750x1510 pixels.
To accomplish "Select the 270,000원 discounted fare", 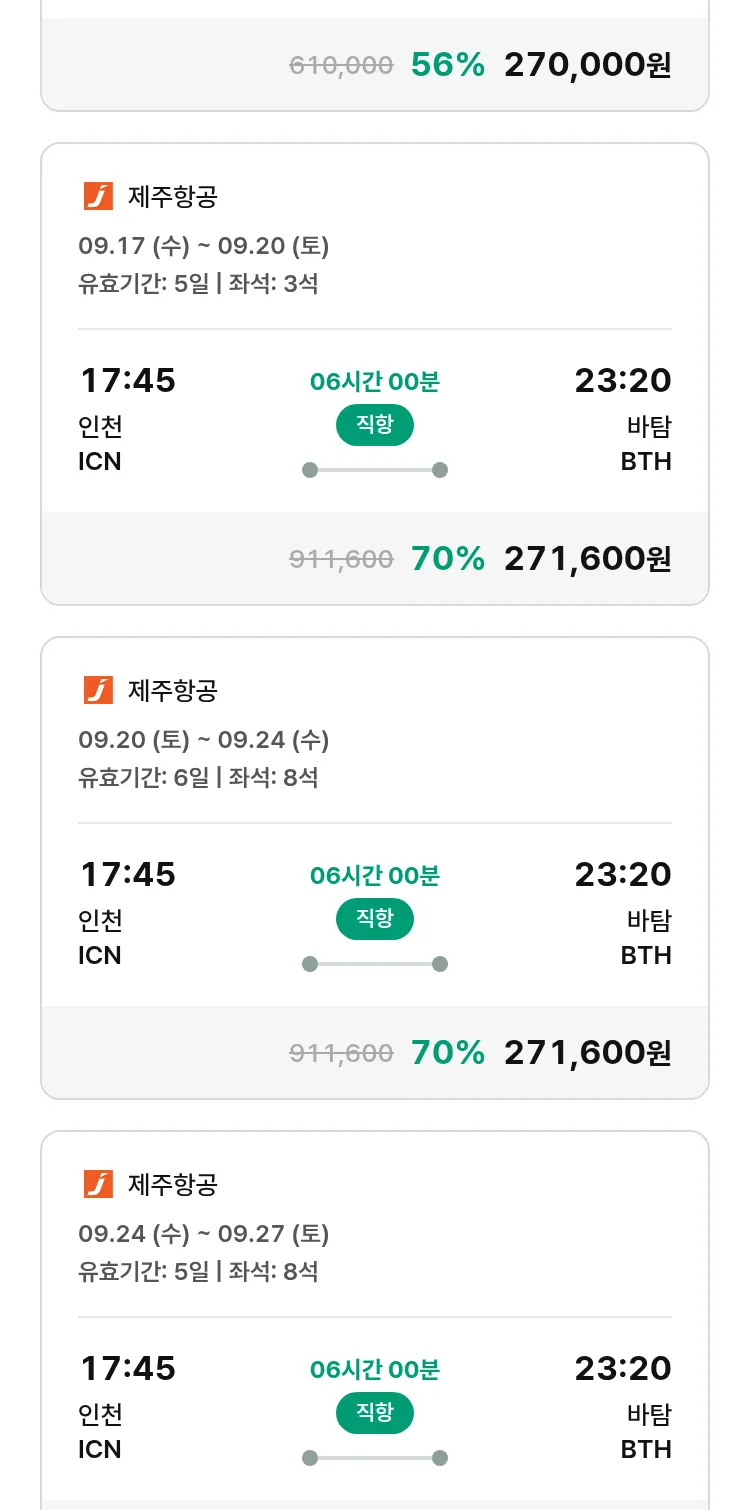I will [587, 65].
